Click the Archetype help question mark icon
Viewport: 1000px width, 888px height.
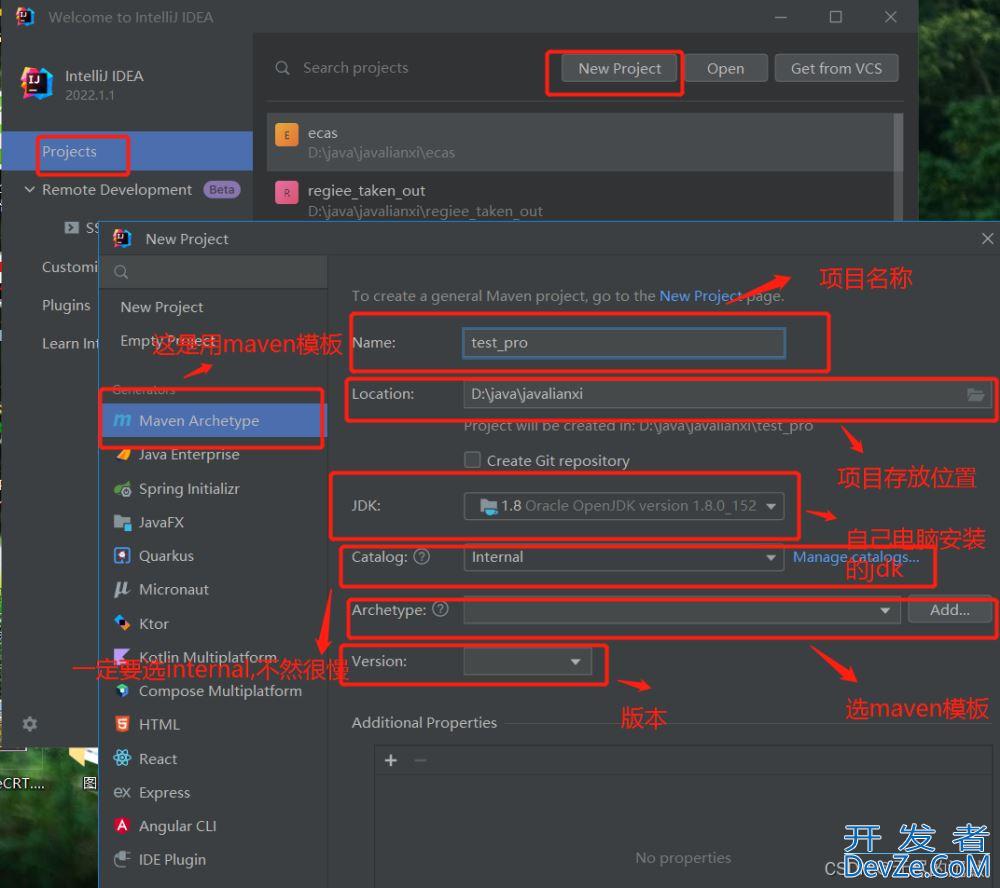tap(441, 609)
